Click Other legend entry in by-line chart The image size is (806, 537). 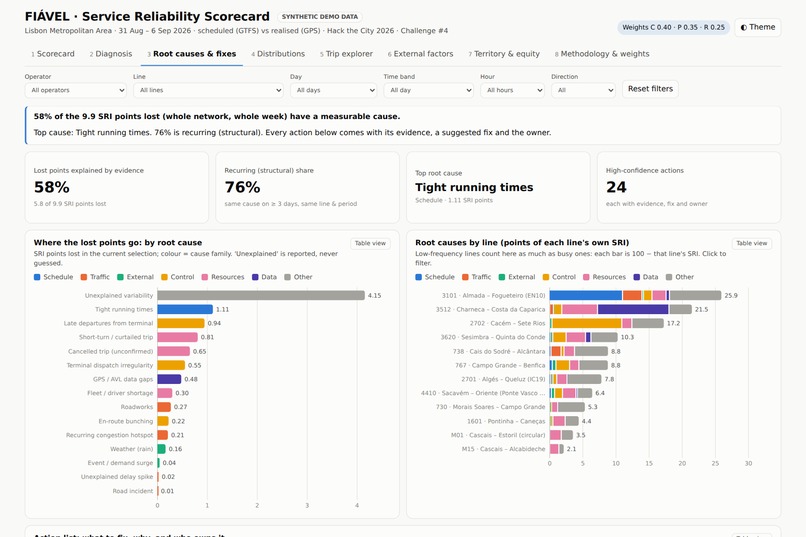(680, 277)
